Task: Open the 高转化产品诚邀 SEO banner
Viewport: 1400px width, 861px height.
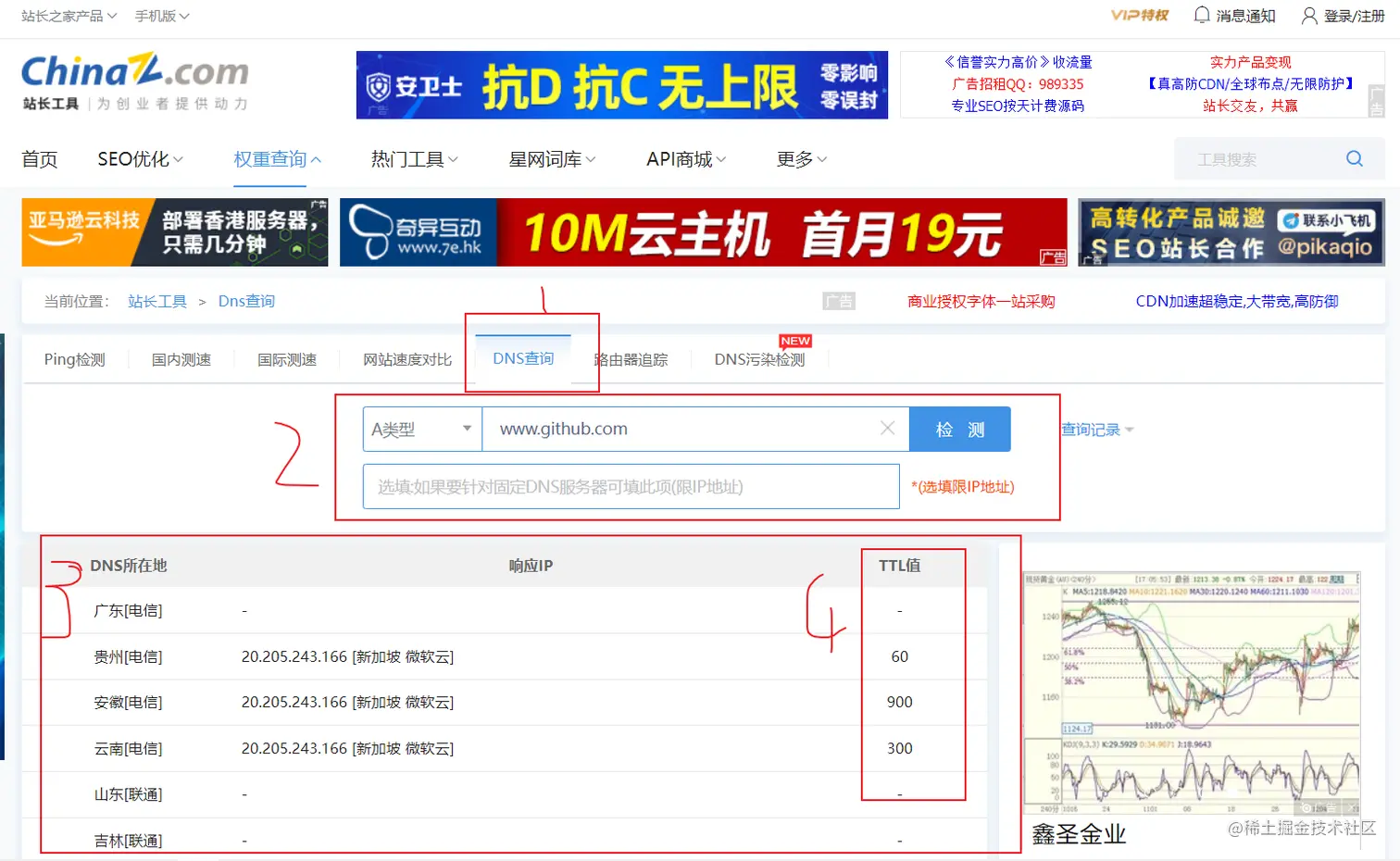Action: click(x=1231, y=232)
